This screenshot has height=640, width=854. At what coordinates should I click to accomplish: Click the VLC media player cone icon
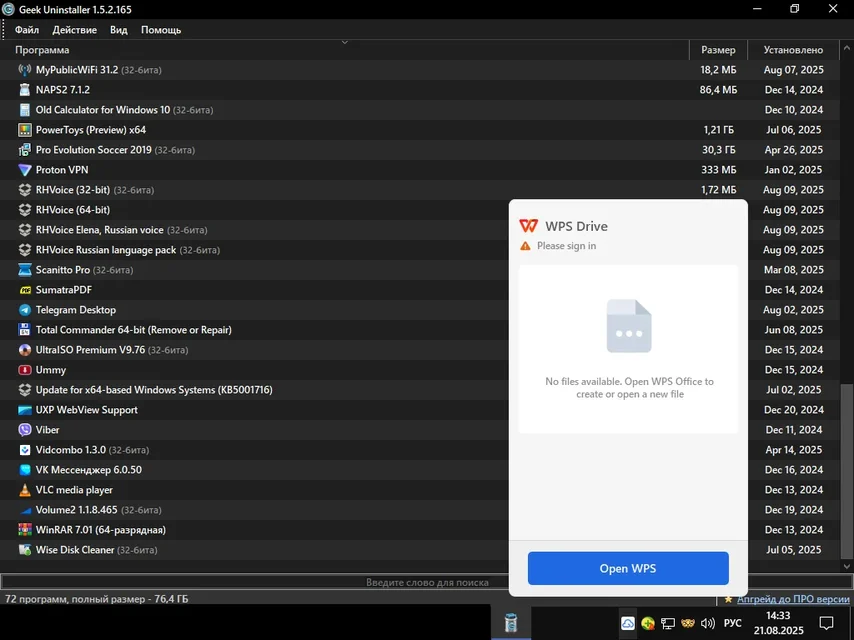click(25, 490)
